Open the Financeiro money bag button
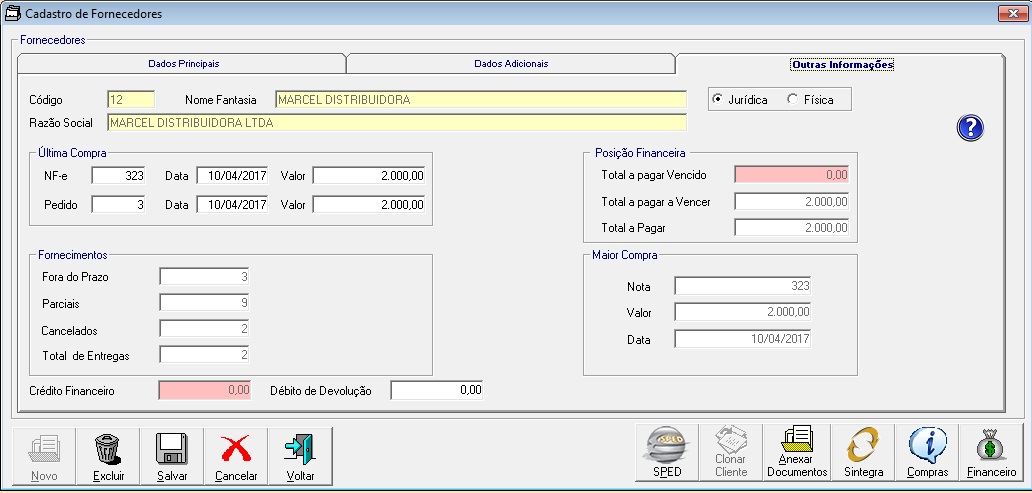The image size is (1032, 493). (x=990, y=454)
